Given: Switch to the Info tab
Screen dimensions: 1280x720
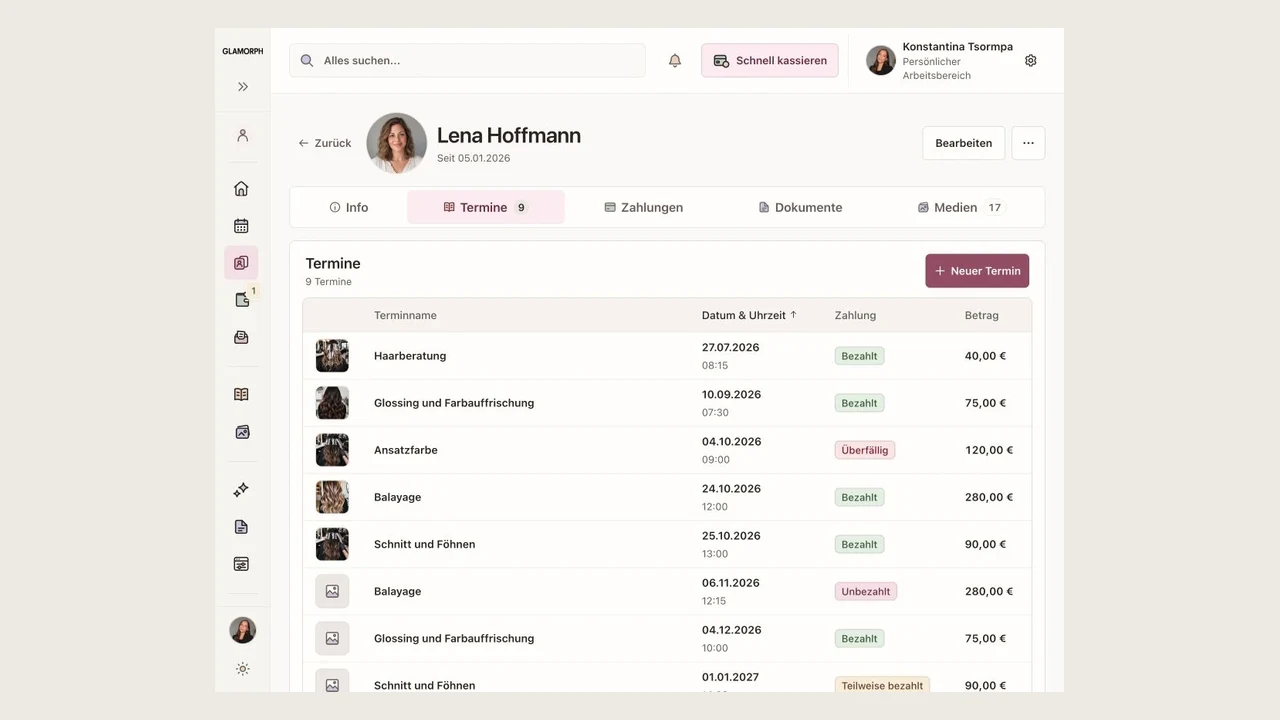Looking at the screenshot, I should 349,207.
